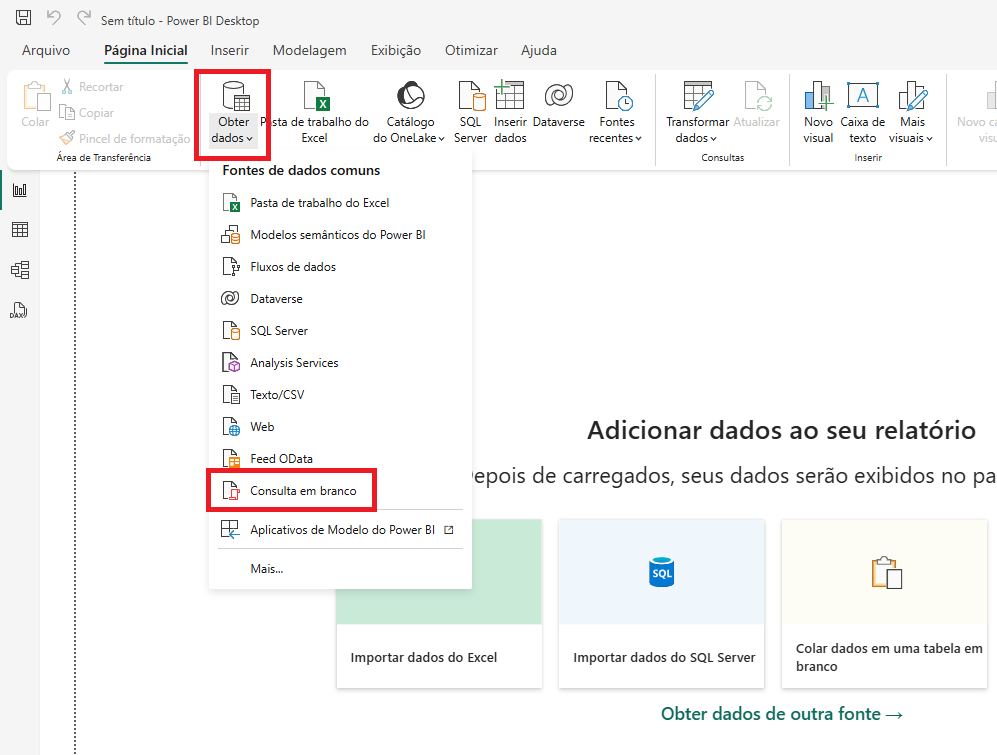Expand the Mais visuais dropdown
The width and height of the screenshot is (997, 755).
tap(929, 139)
